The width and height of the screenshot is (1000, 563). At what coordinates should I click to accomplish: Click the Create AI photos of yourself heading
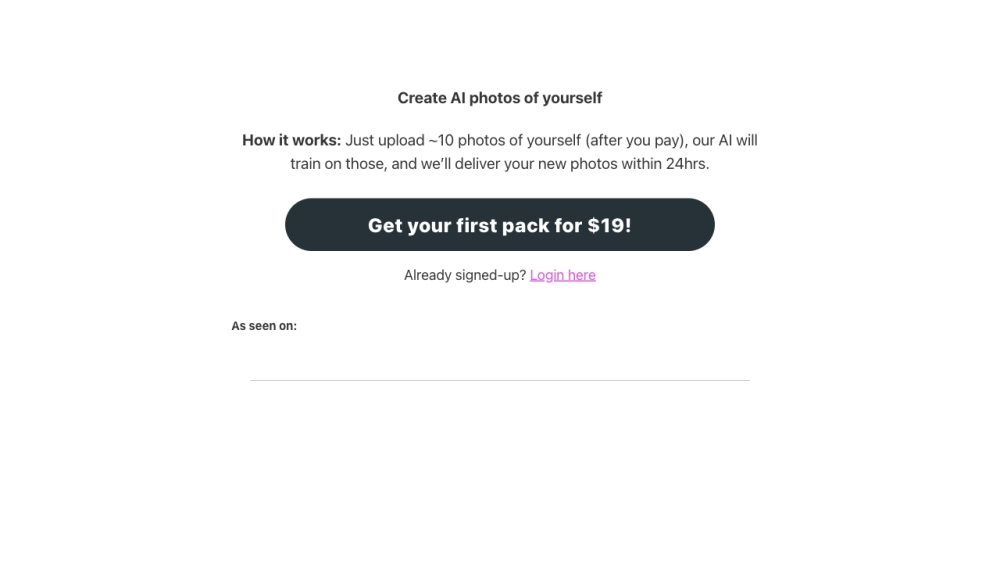pyautogui.click(x=499, y=98)
